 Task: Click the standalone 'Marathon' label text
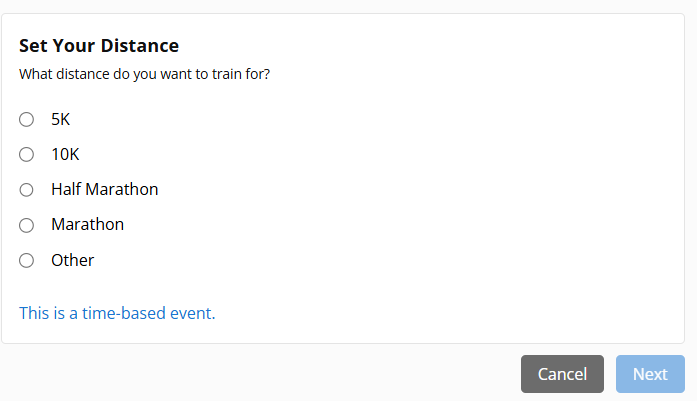click(87, 225)
